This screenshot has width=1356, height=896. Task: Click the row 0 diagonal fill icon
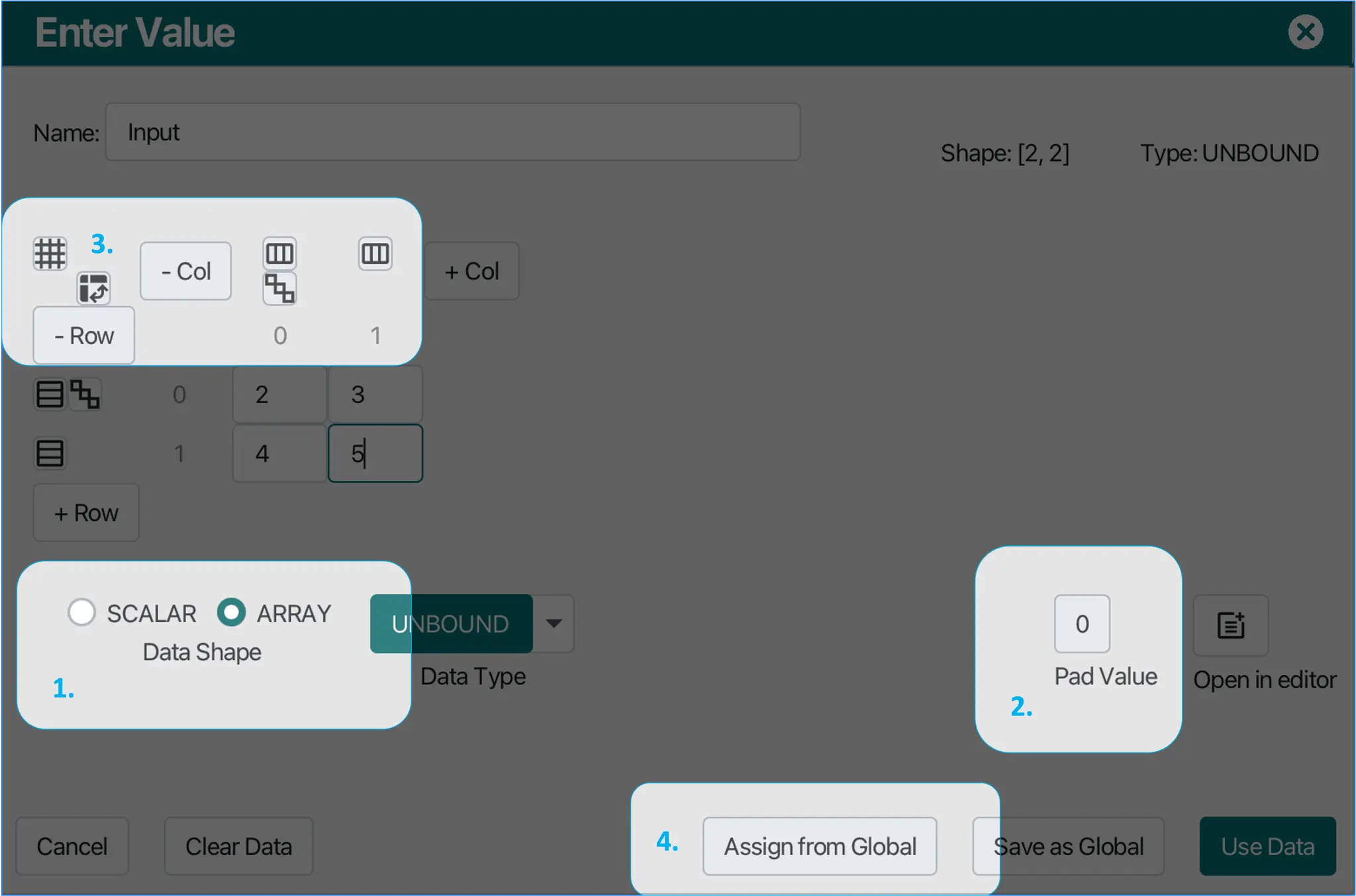pos(85,394)
